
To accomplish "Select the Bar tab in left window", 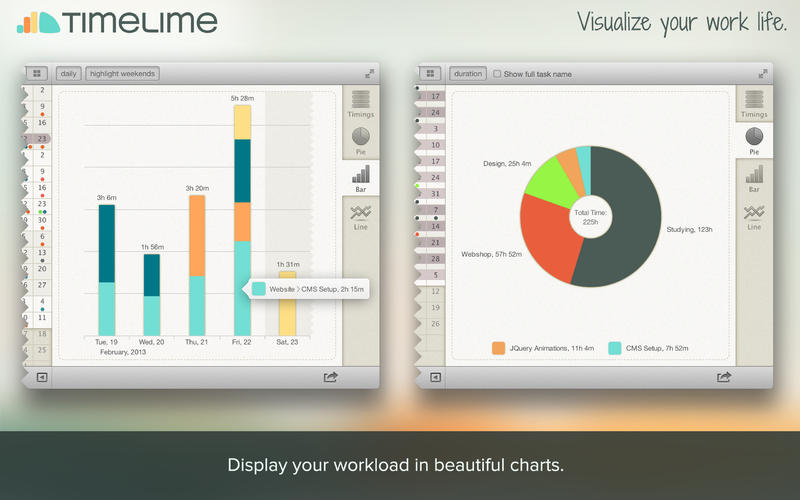I will pyautogui.click(x=361, y=178).
